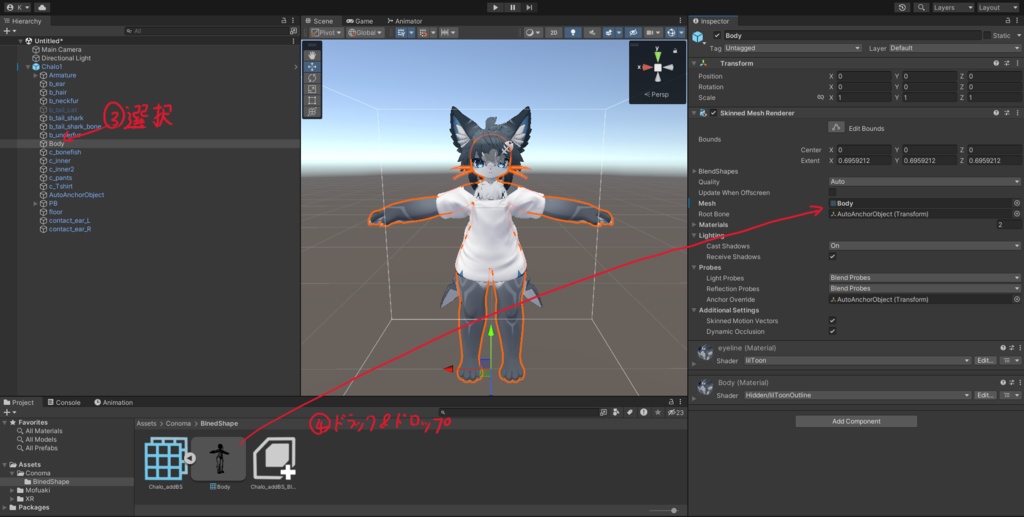Screen dimensions: 1024x517
Task: Expand the Armature node
Action: coord(35,75)
